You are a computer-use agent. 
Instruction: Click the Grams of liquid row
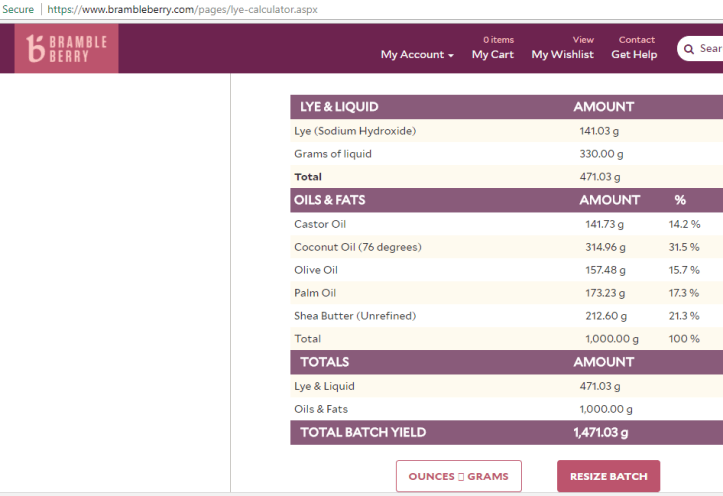click(x=333, y=154)
